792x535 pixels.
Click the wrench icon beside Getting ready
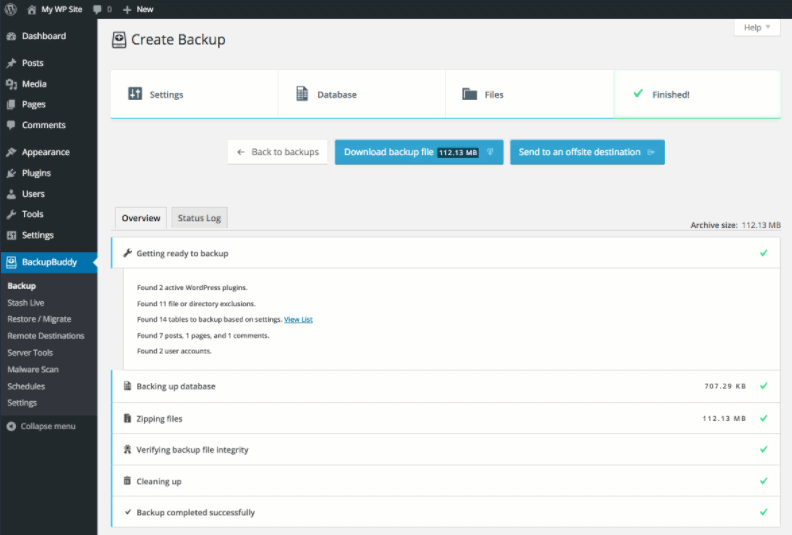click(127, 253)
